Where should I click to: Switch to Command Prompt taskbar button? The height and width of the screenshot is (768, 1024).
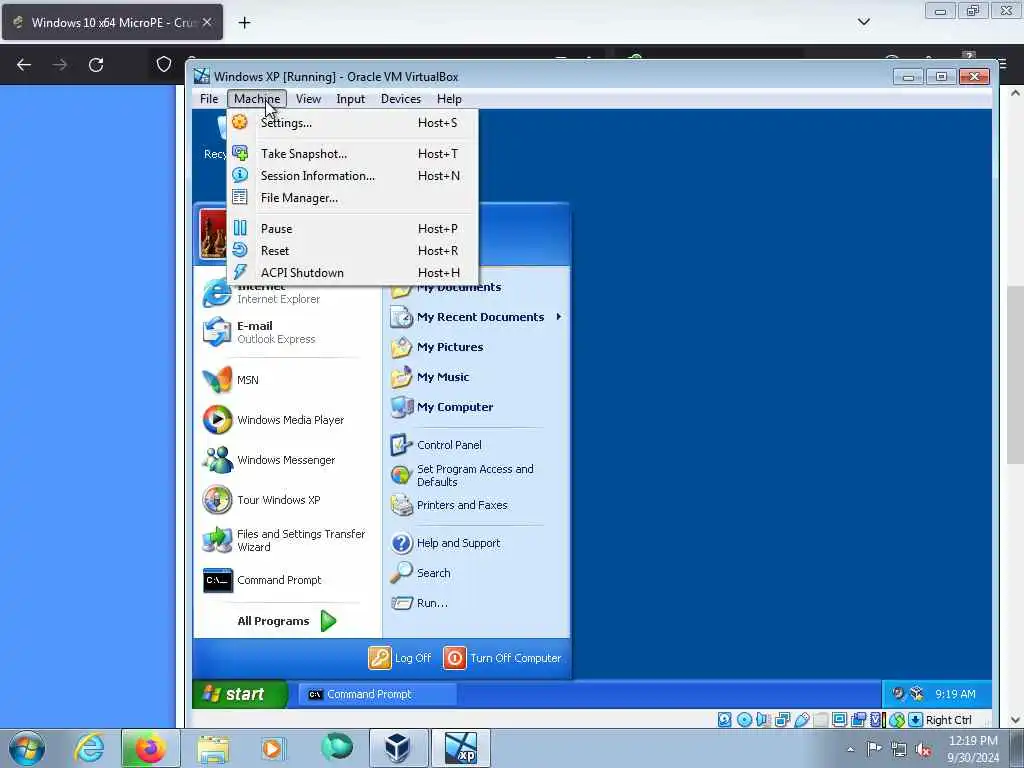377,694
